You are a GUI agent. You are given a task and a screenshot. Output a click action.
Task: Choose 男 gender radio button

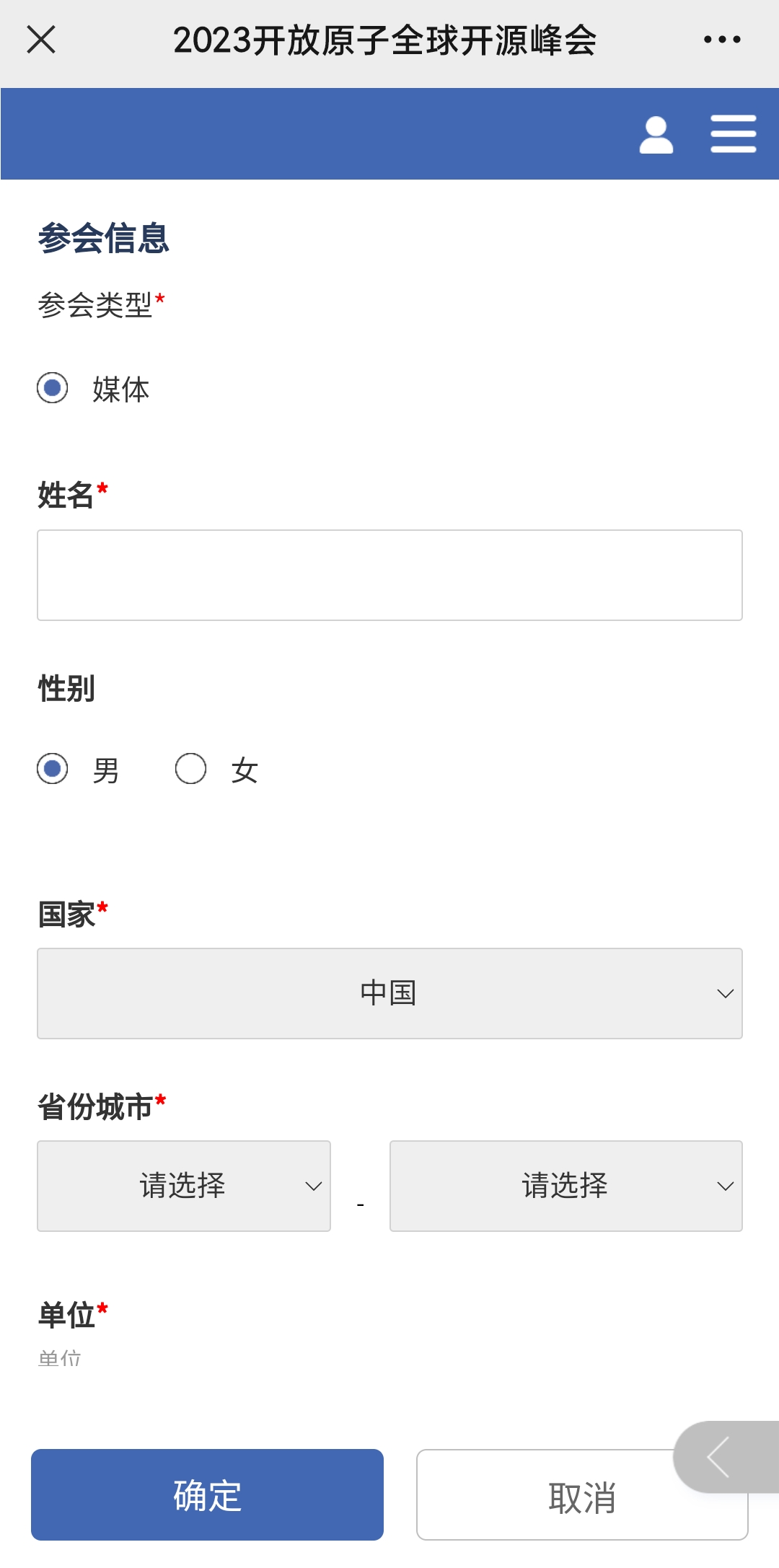point(53,769)
